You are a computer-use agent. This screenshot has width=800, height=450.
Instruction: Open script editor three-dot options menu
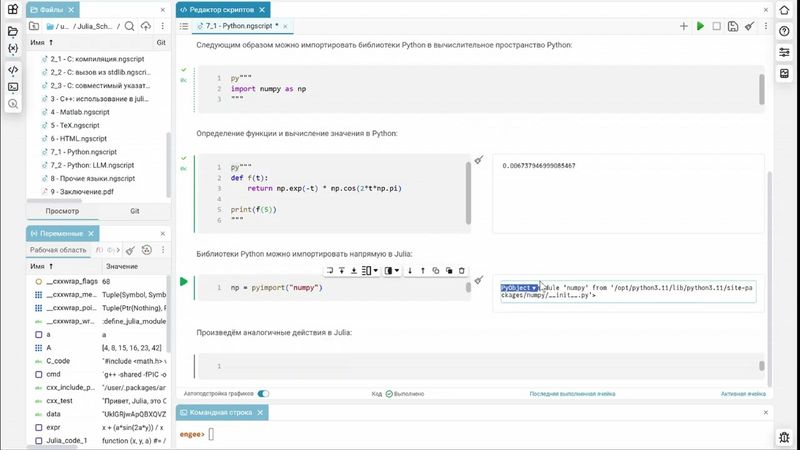point(766,26)
